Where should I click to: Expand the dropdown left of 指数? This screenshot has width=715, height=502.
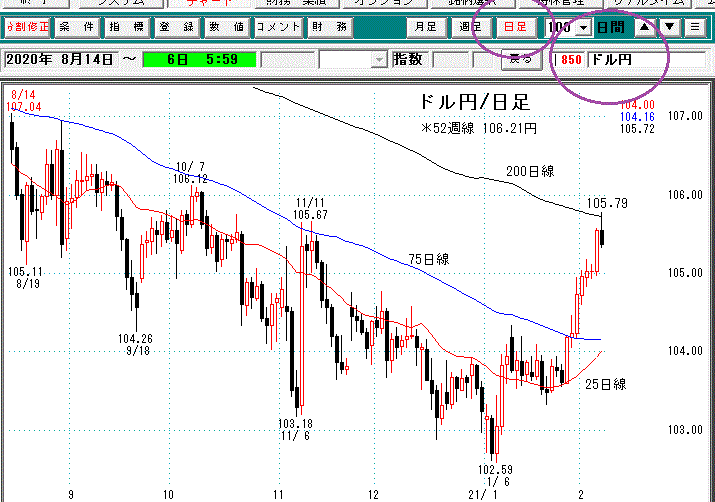378,60
